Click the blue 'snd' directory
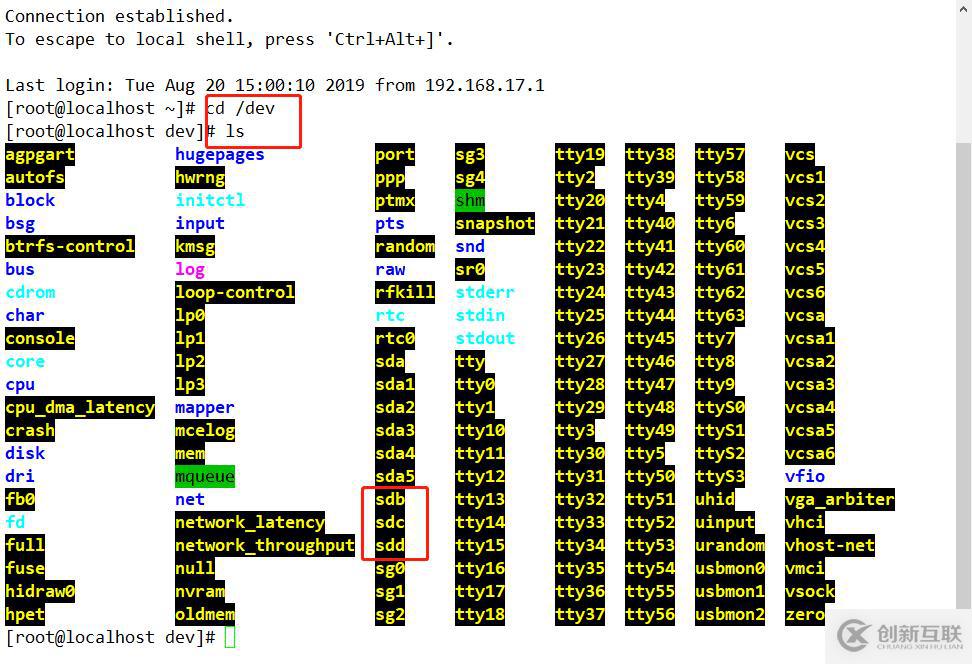Image resolution: width=972 pixels, height=664 pixels. [x=470, y=246]
